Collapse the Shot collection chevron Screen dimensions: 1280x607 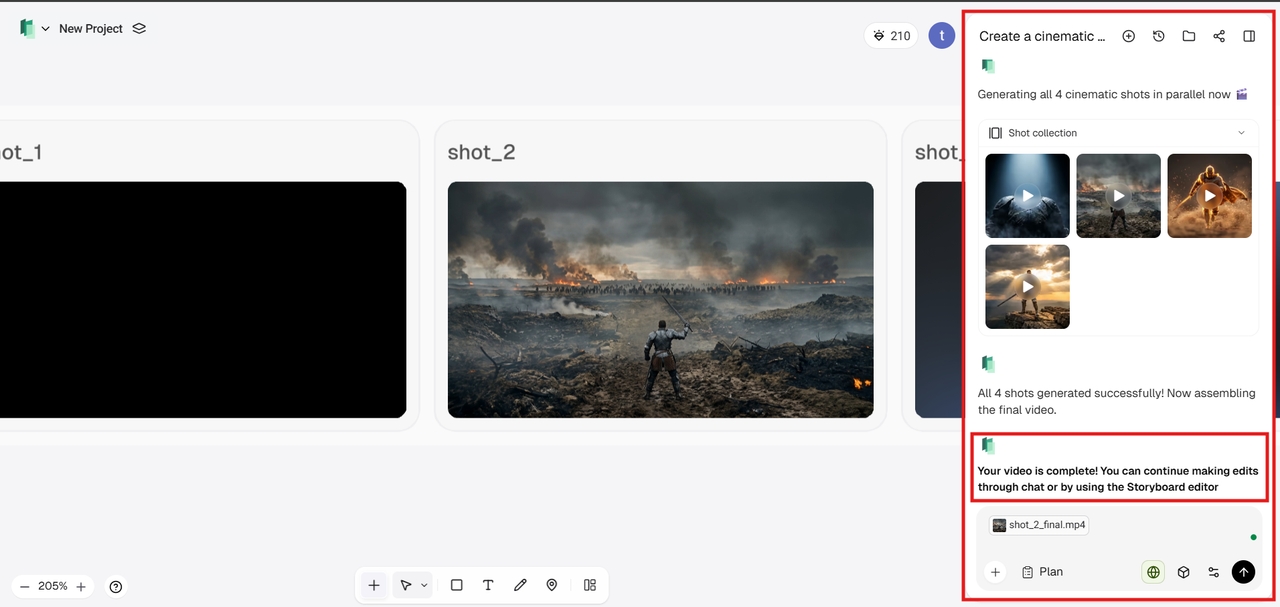[x=1242, y=132]
